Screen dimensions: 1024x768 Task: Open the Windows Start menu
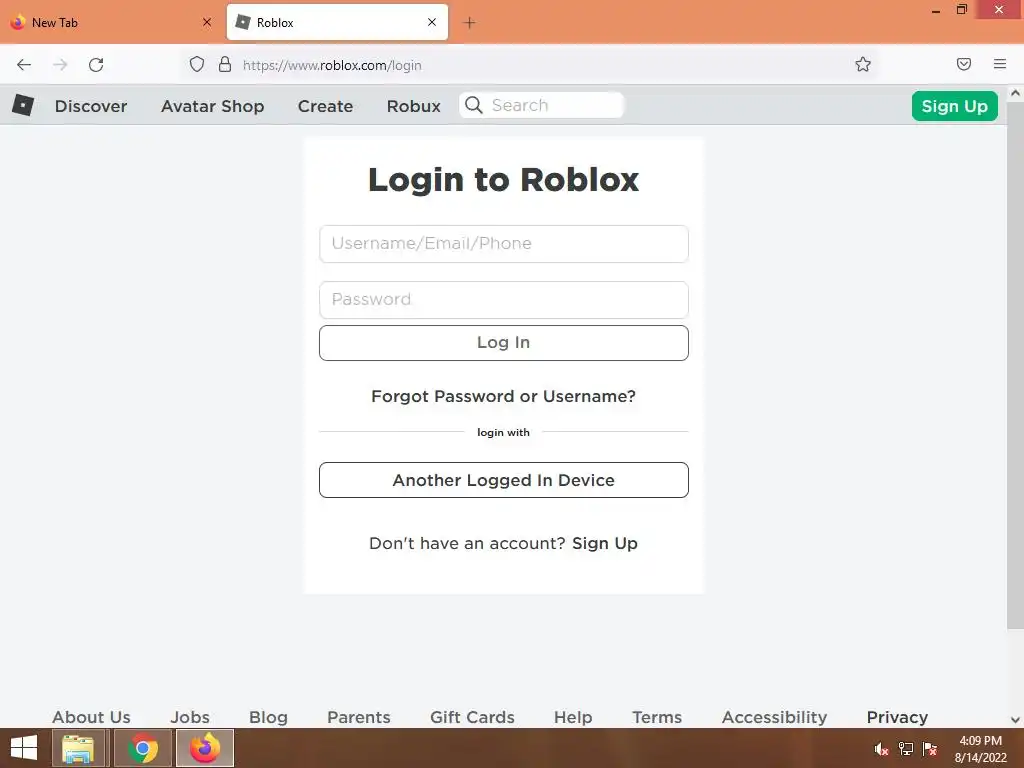(x=24, y=748)
